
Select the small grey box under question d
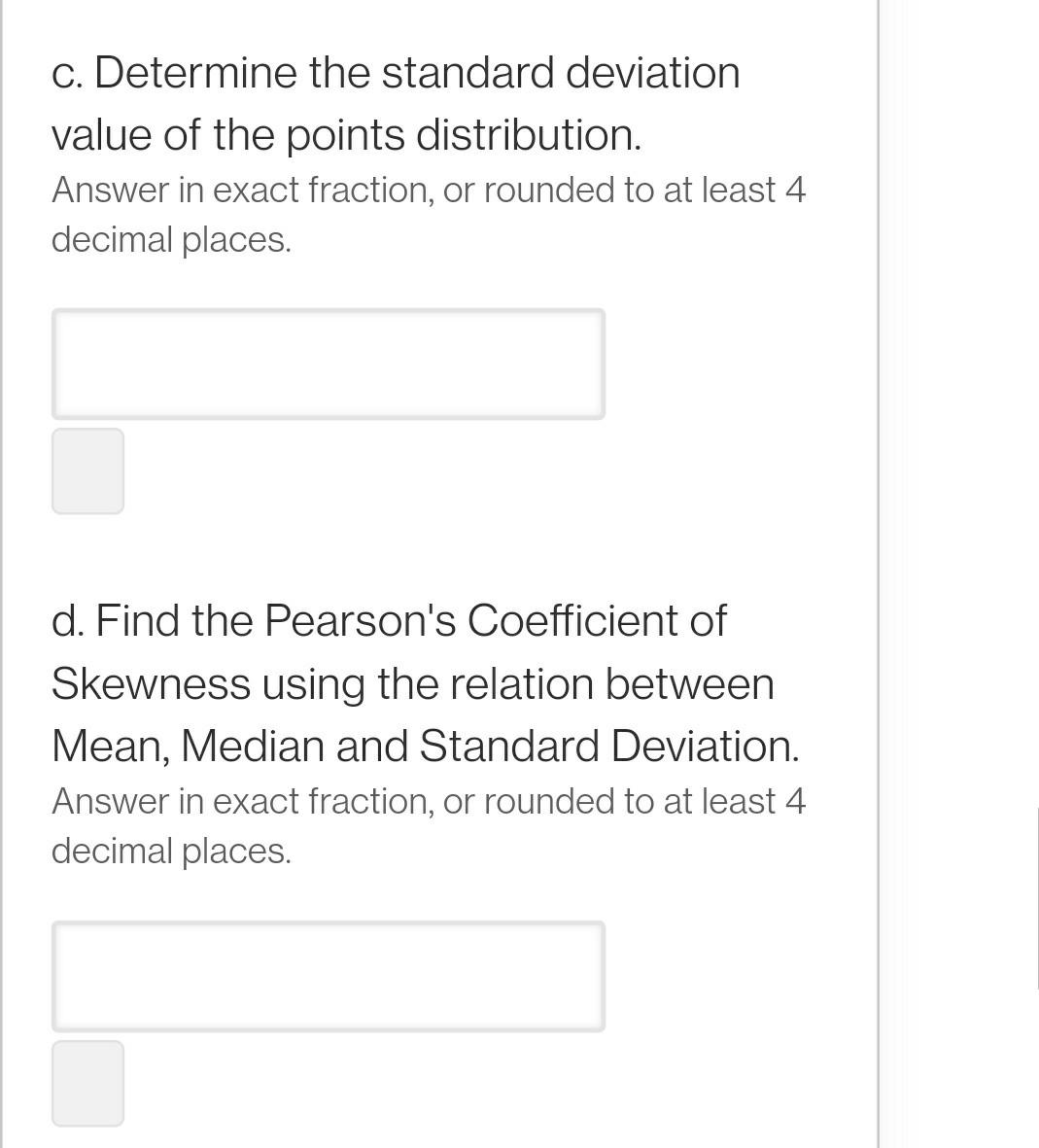click(87, 1083)
